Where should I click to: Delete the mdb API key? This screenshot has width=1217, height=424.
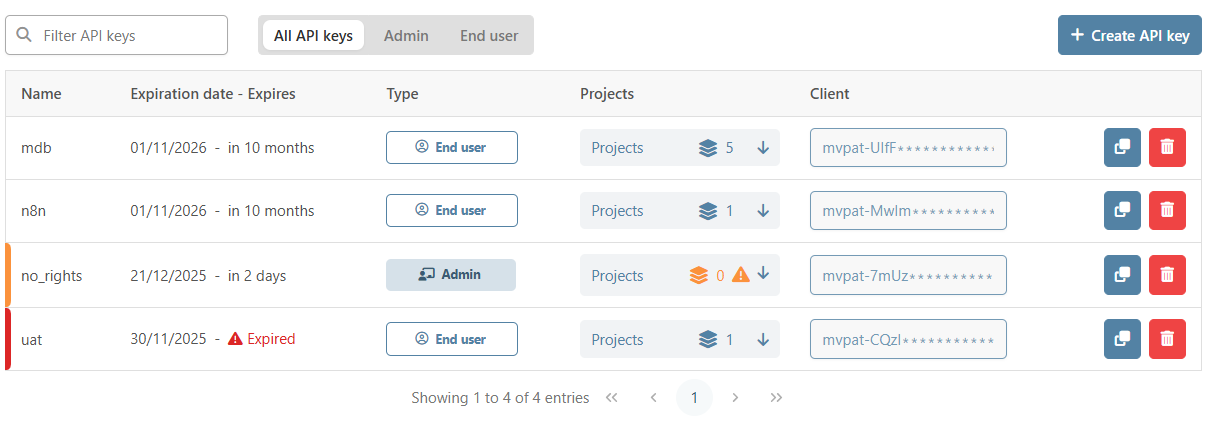tap(1167, 147)
